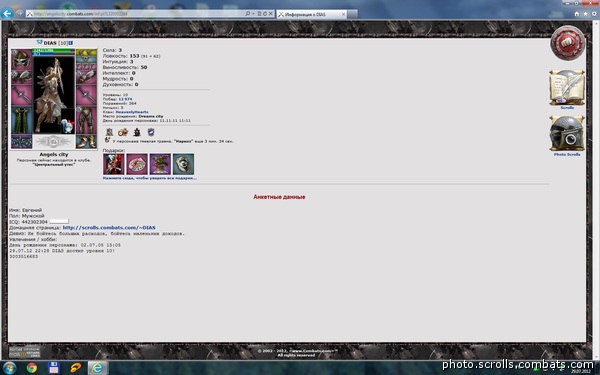Image resolution: width=600 pixels, height=375 pixels.
Task: Click the golden boots slot
Action: (86, 142)
